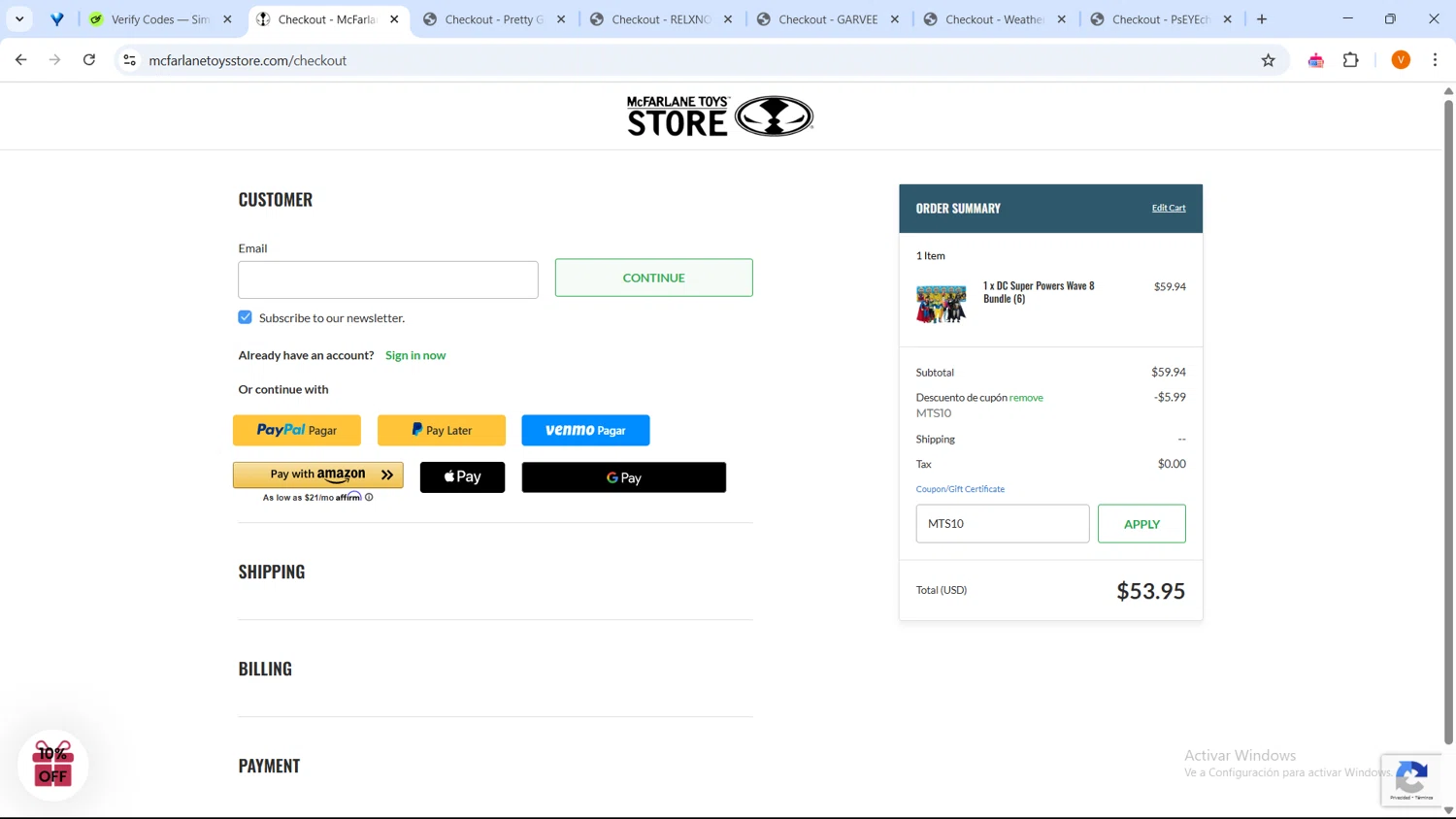
Task: Click the page vertical scrollbar
Action: tap(1448, 422)
